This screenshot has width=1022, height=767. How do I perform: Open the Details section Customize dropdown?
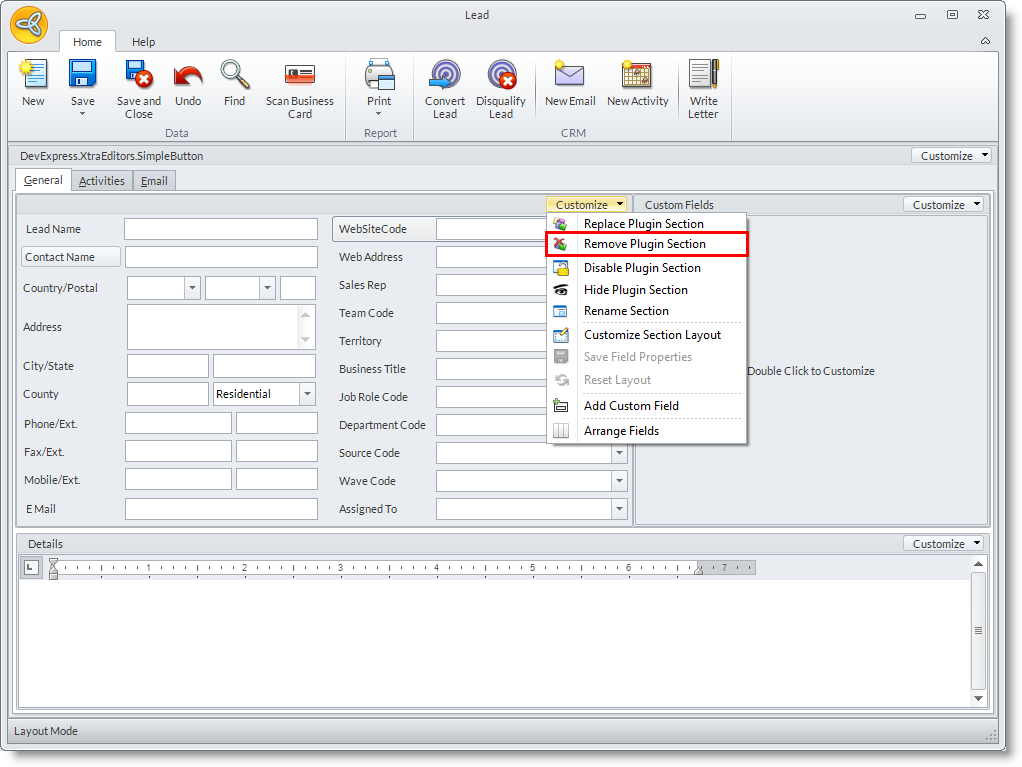pos(946,544)
